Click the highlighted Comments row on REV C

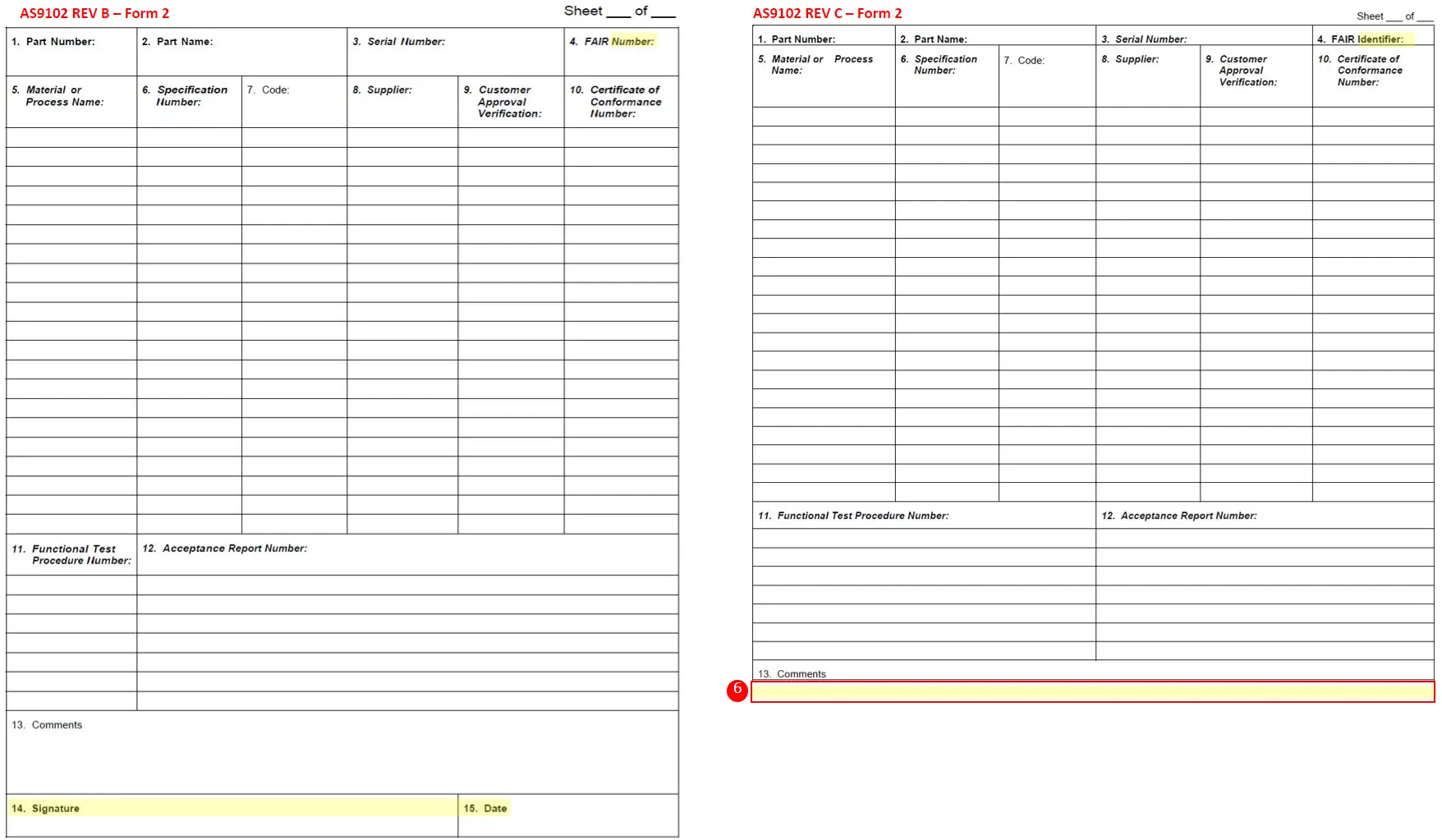tap(1092, 693)
